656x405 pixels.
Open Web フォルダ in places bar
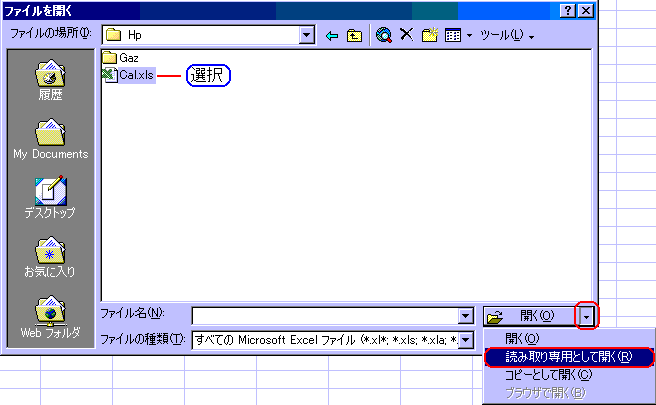50,317
